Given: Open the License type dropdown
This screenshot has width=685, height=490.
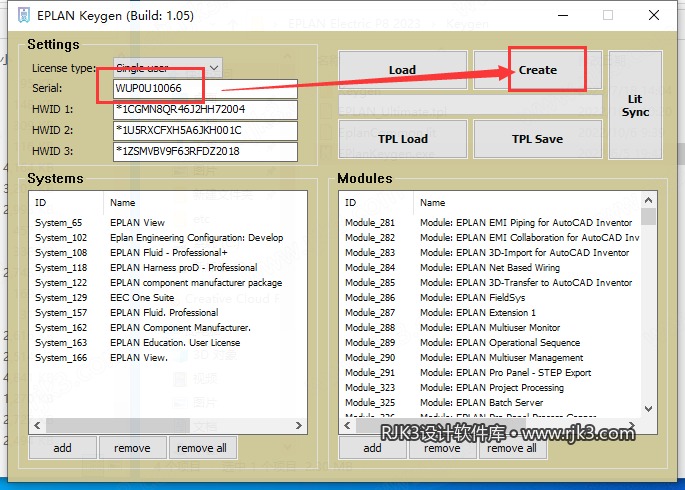Looking at the screenshot, I should click(x=168, y=68).
